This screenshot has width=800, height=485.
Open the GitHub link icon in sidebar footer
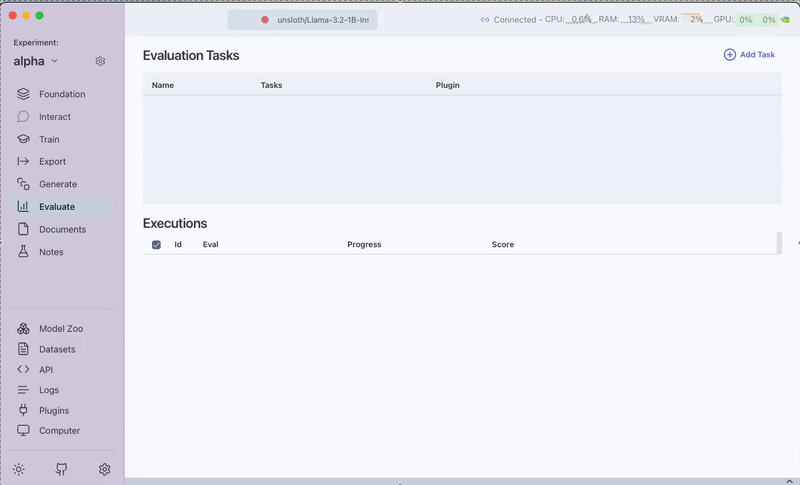point(61,469)
